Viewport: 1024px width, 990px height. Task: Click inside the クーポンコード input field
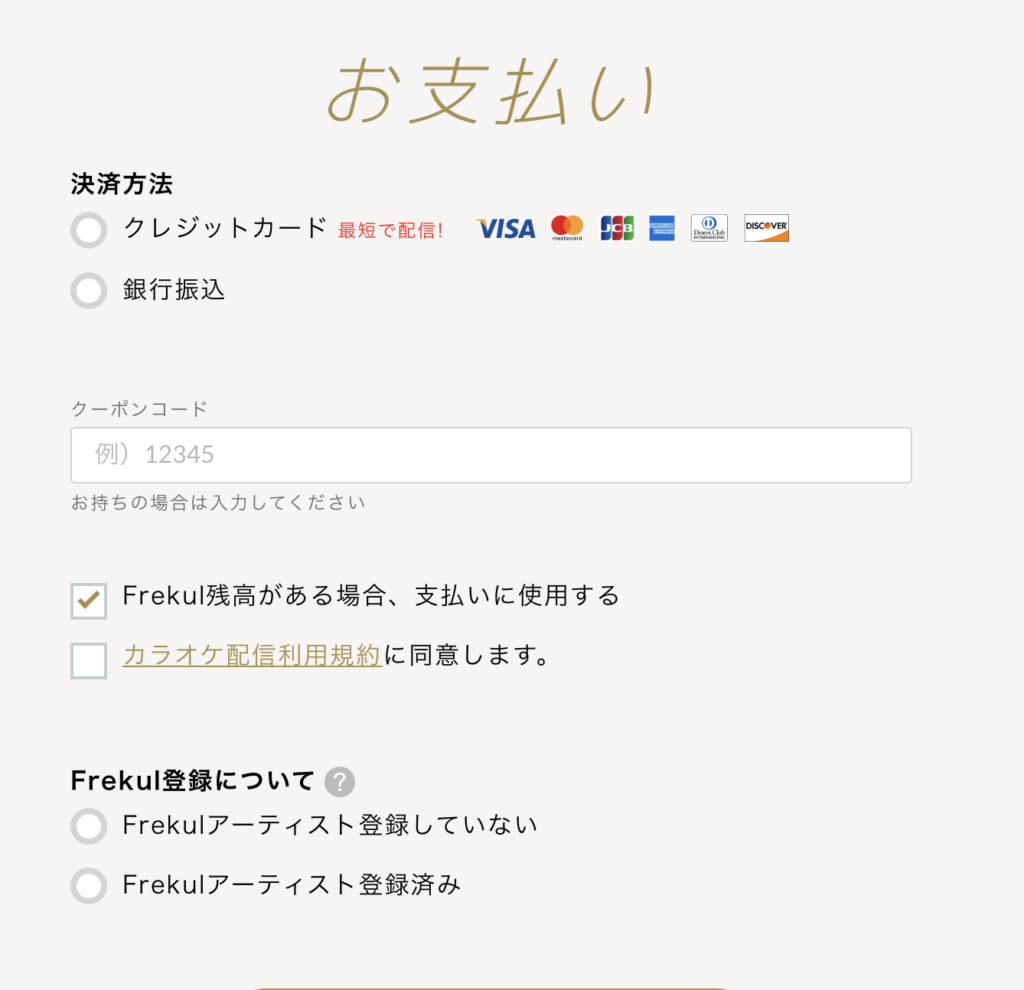pyautogui.click(x=490, y=455)
